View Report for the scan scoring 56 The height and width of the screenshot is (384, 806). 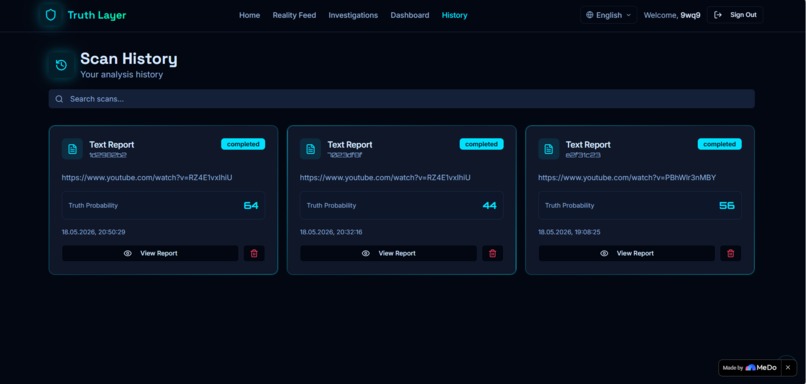click(x=627, y=253)
